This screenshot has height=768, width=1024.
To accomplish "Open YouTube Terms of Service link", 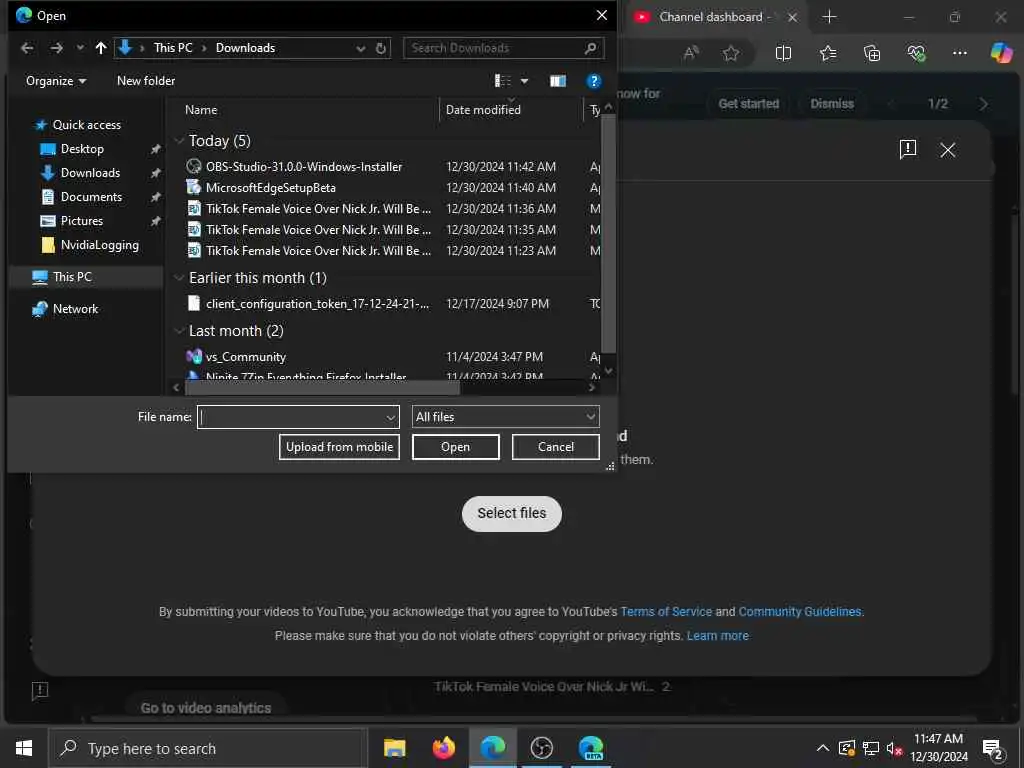I will (x=665, y=612).
